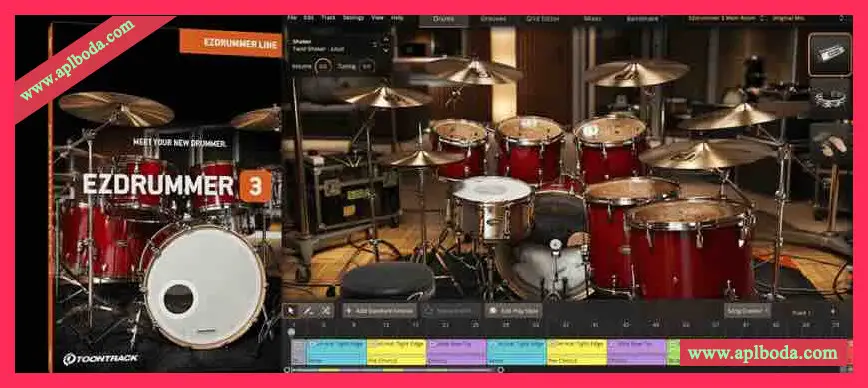Open the EZdrummer 3 Main Room preset dropdown
The height and width of the screenshot is (388, 868).
point(726,19)
